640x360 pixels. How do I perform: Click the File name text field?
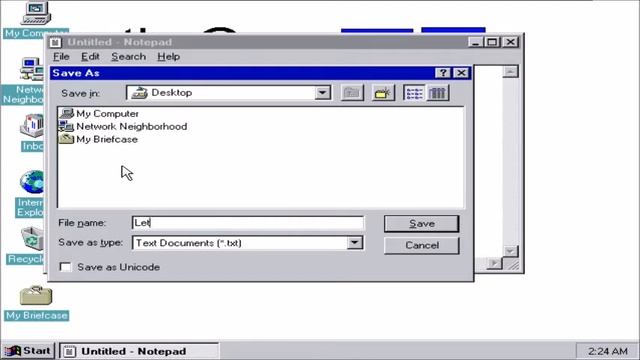(248, 223)
